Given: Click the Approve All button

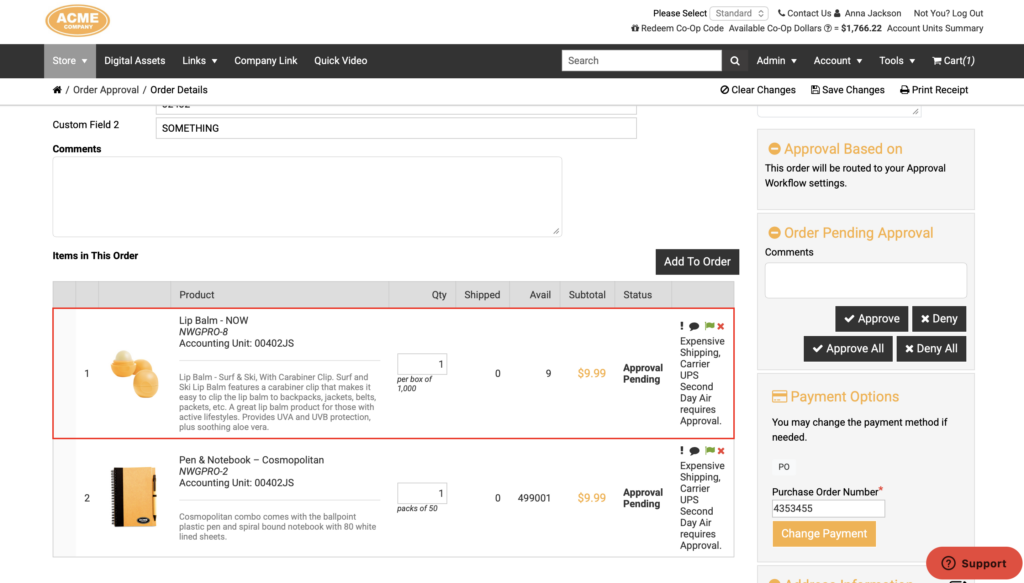Looking at the screenshot, I should [x=848, y=349].
